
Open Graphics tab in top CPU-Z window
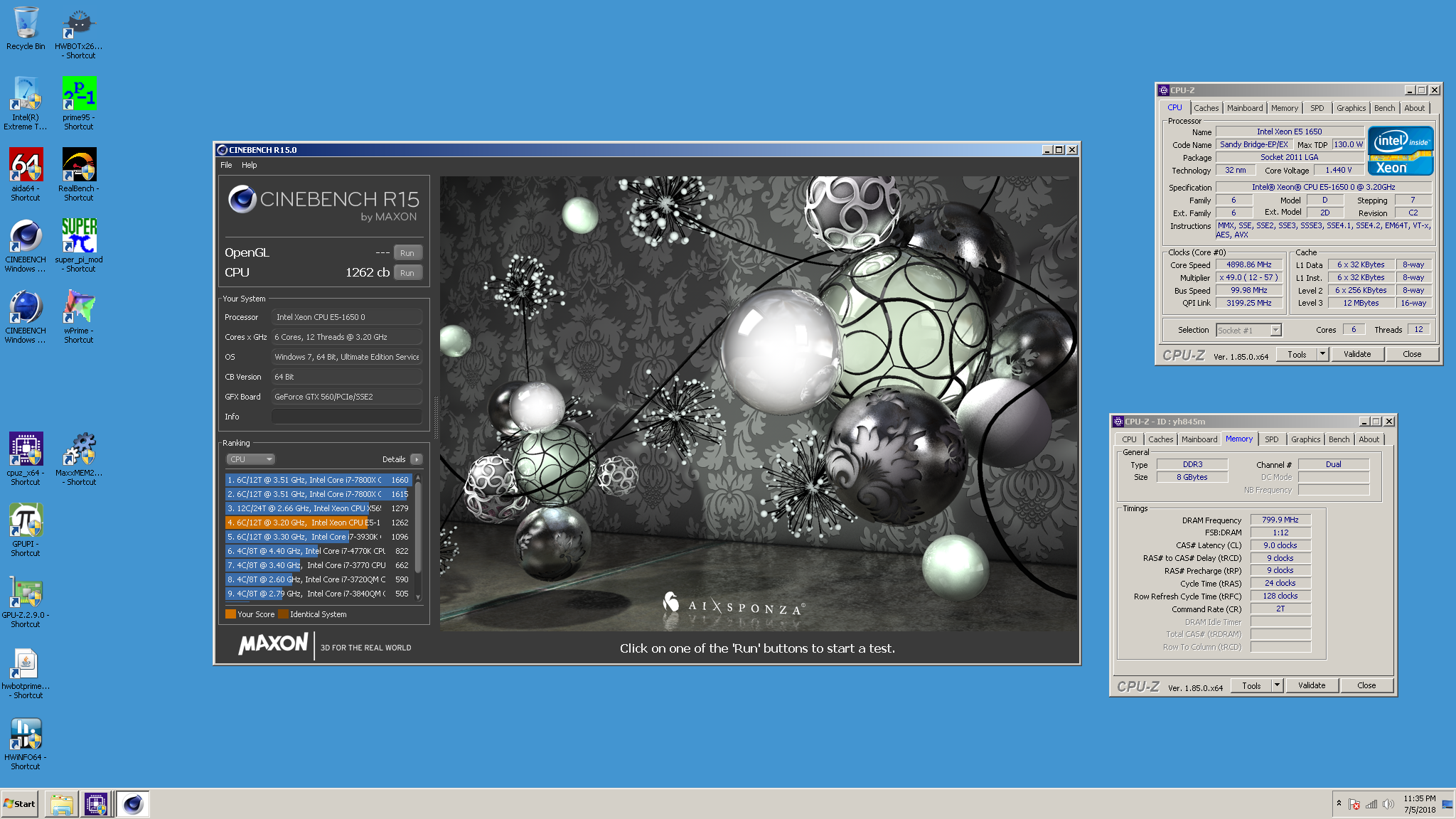(1351, 108)
